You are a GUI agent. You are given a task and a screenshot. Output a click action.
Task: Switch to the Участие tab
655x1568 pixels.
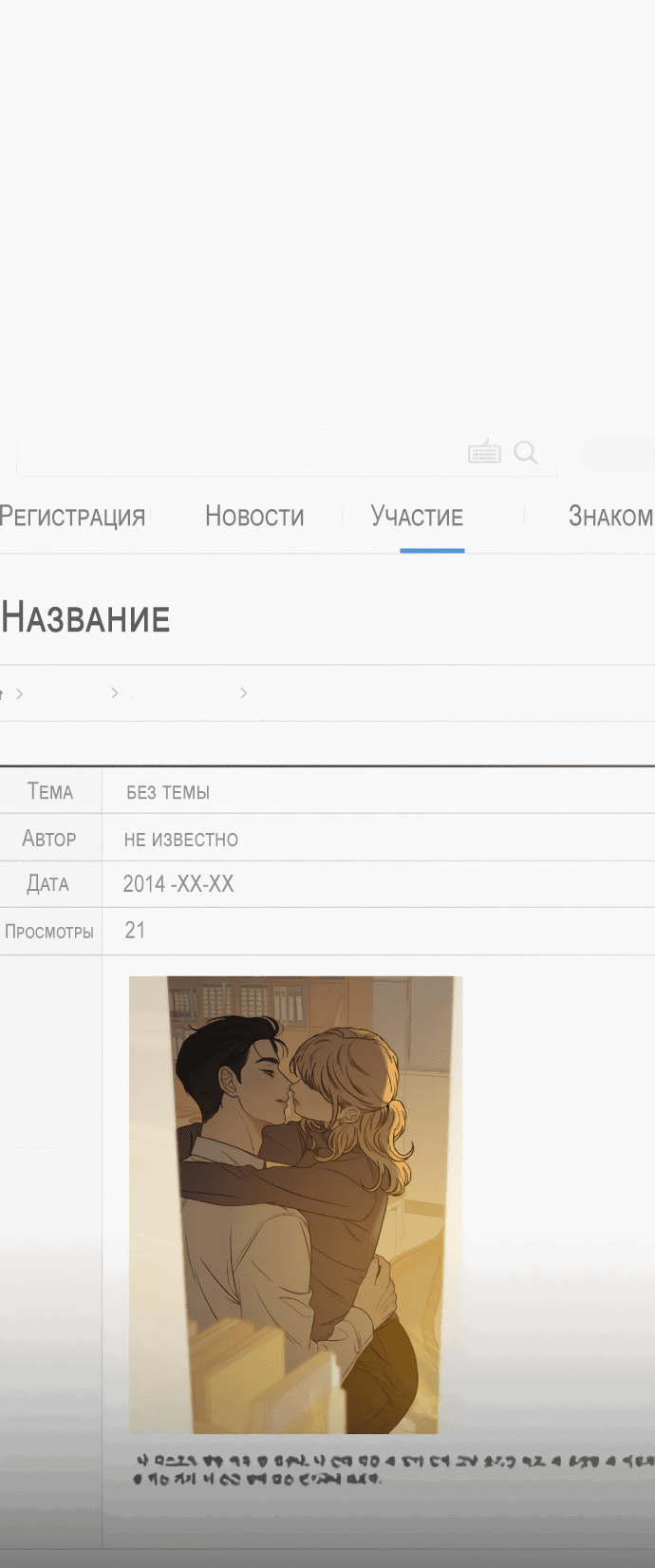(417, 517)
